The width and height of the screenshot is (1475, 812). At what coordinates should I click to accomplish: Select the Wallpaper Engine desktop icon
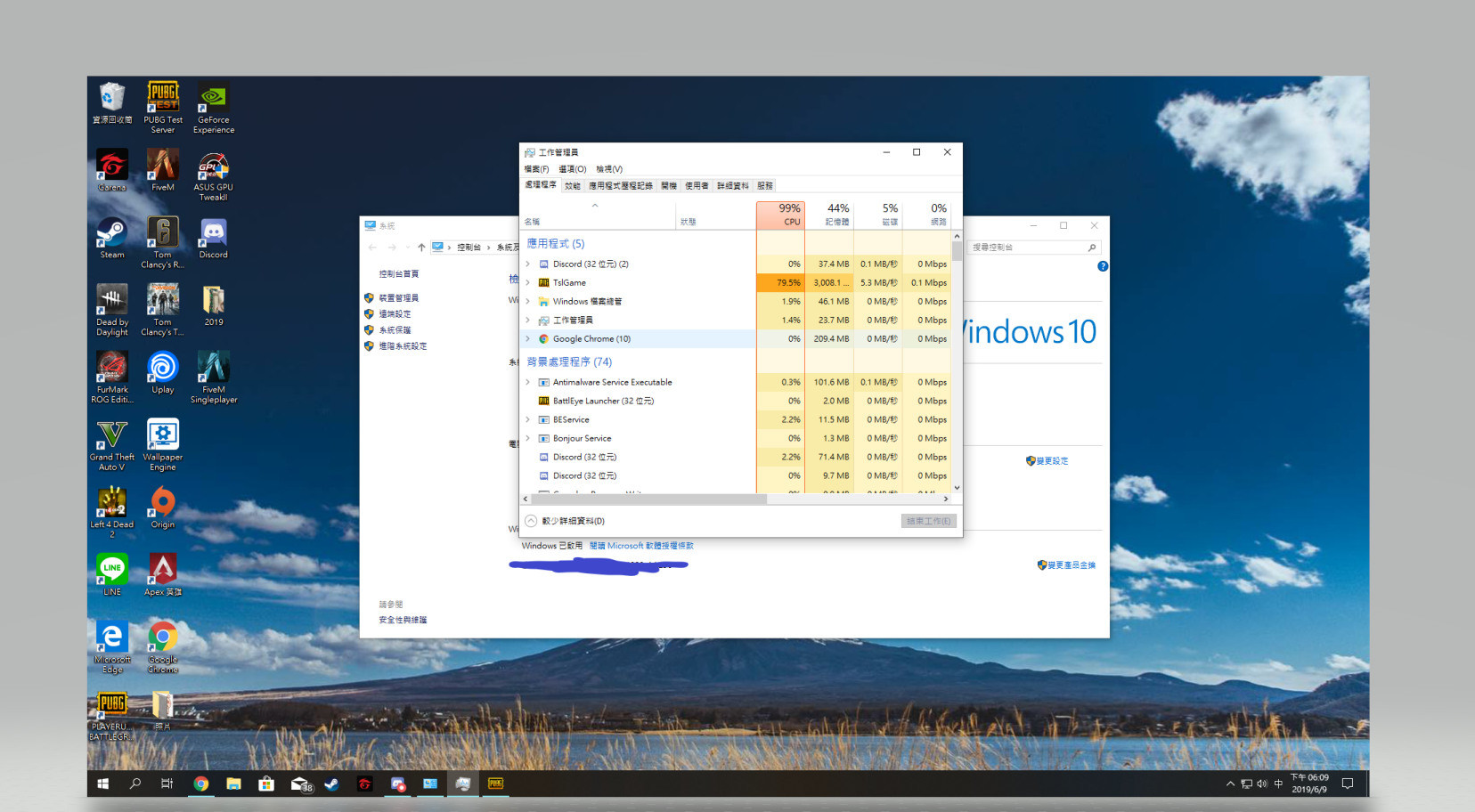point(163,445)
